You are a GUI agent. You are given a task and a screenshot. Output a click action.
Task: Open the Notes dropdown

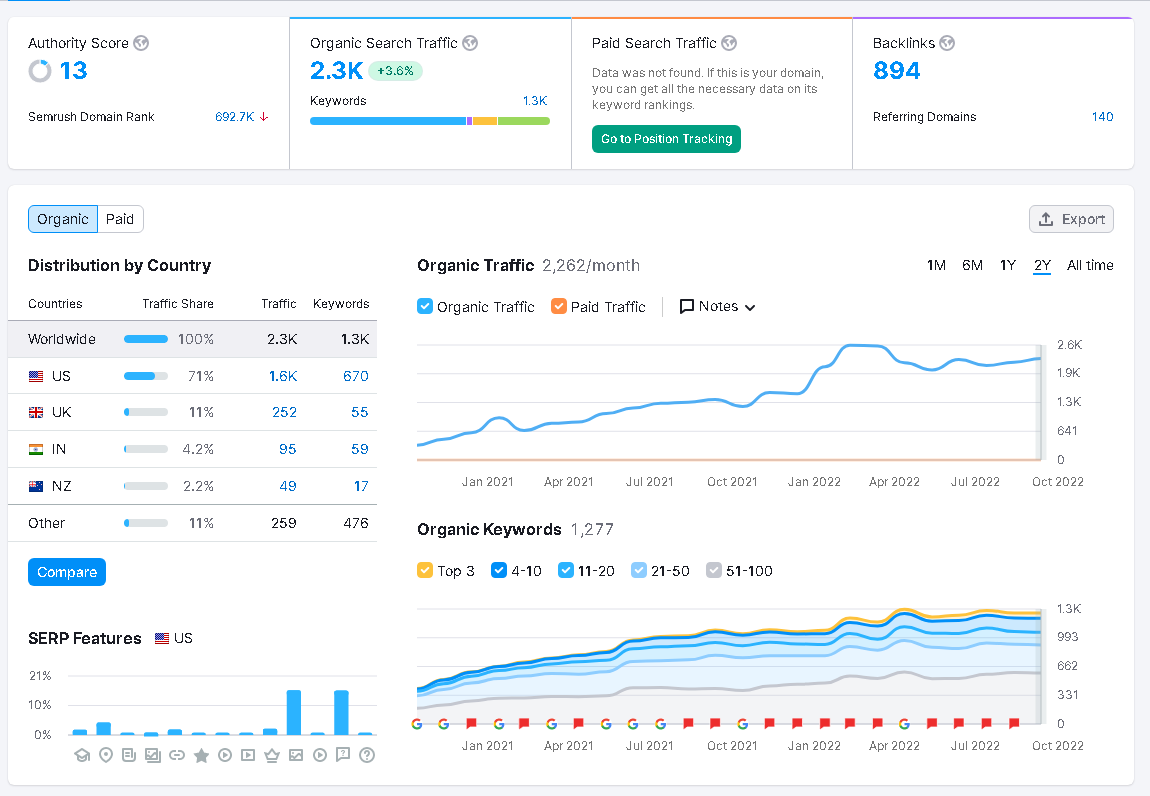coord(717,307)
